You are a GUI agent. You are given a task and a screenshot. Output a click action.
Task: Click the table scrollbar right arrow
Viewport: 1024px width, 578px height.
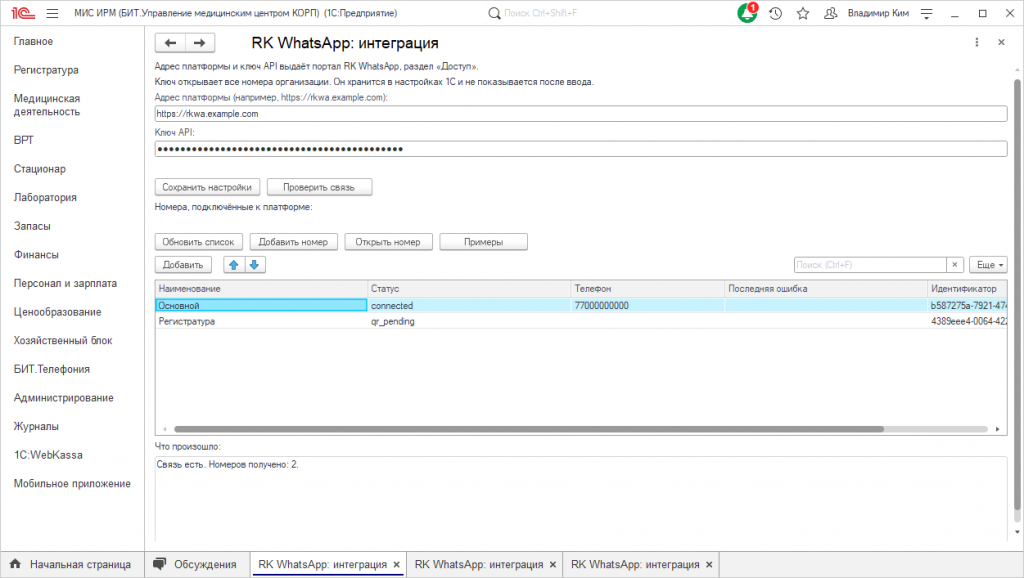pyautogui.click(x=997, y=429)
